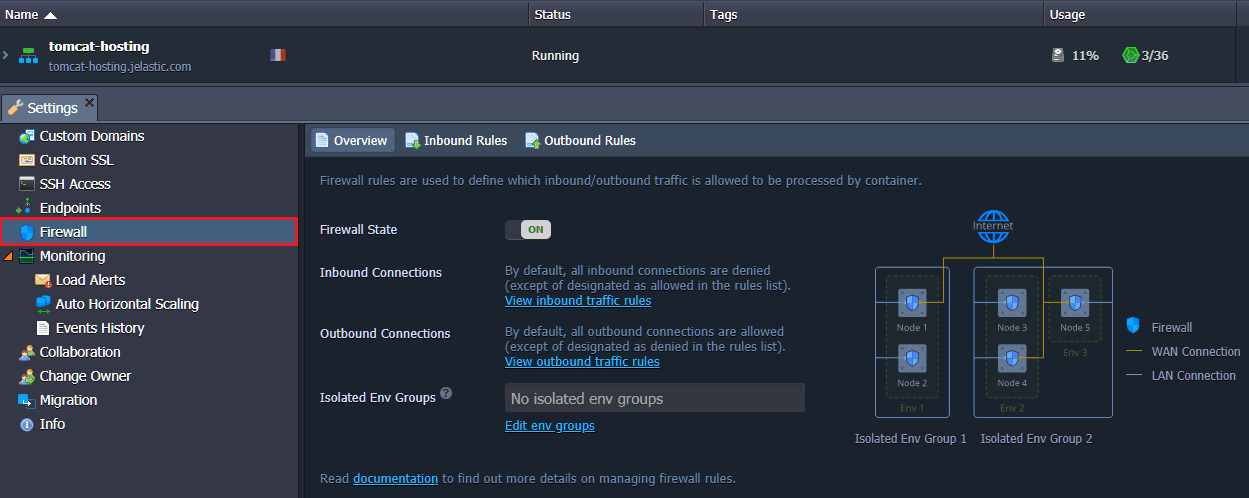Click the help icon beside Isolated Env Groups
1249x498 pixels.
click(x=446, y=394)
